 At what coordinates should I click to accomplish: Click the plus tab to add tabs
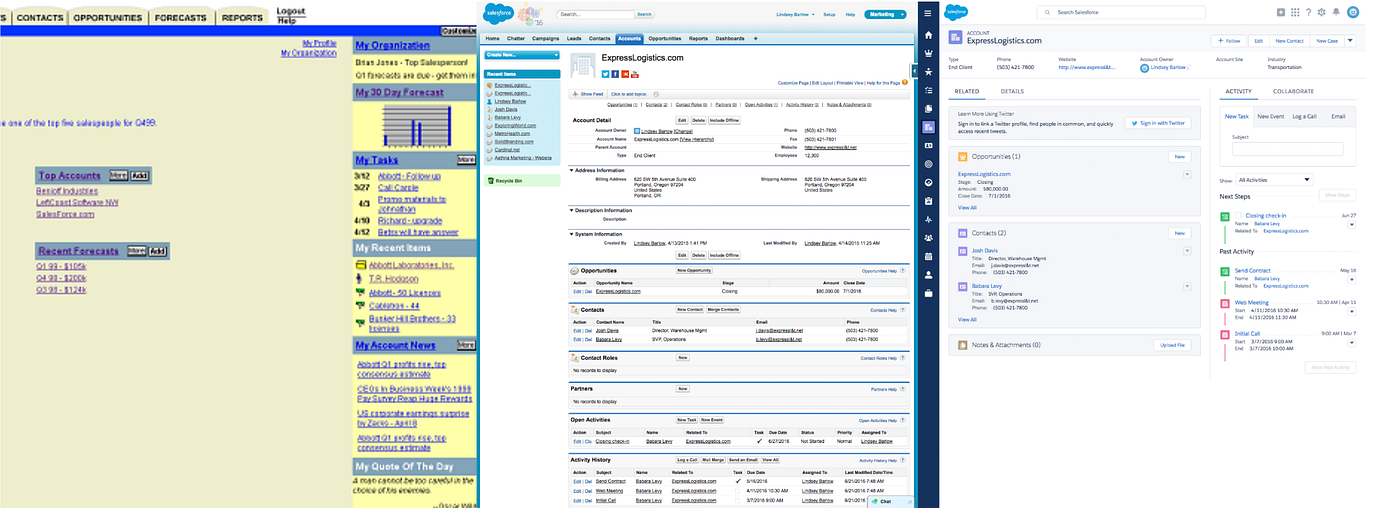[x=755, y=38]
